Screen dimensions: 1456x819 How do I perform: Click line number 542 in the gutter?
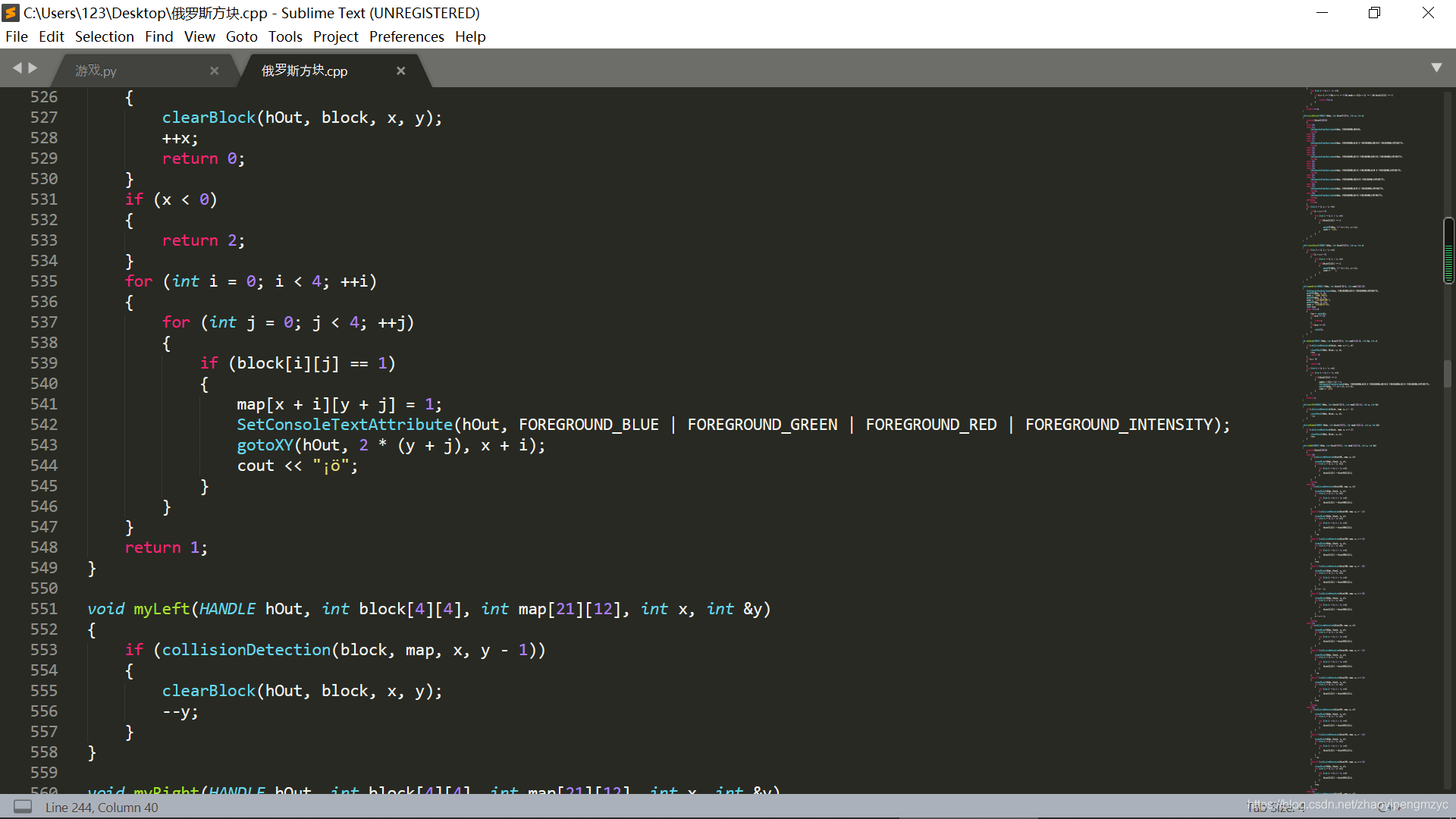point(44,425)
